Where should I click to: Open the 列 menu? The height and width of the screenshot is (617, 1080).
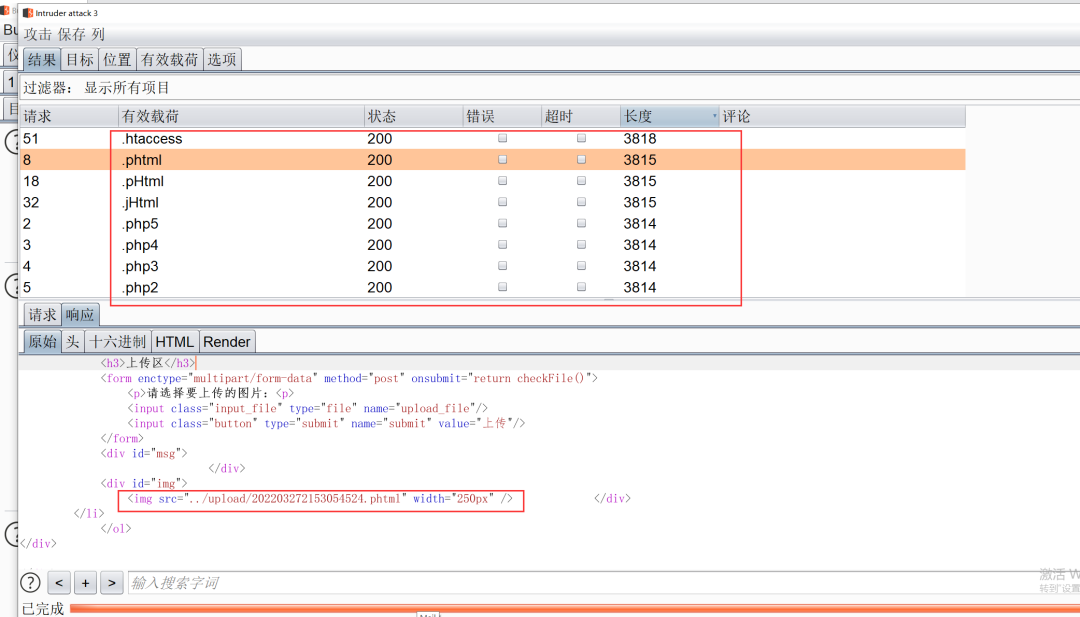click(98, 34)
